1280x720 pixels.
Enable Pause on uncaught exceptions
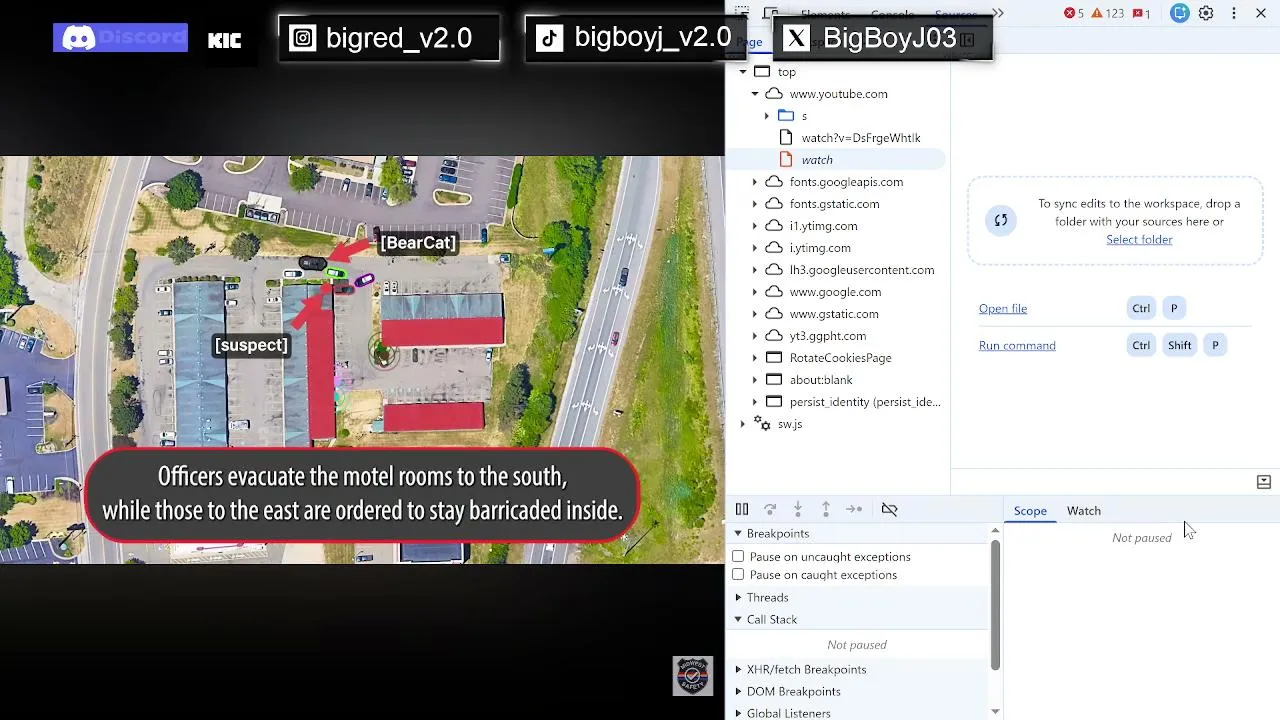coord(738,556)
